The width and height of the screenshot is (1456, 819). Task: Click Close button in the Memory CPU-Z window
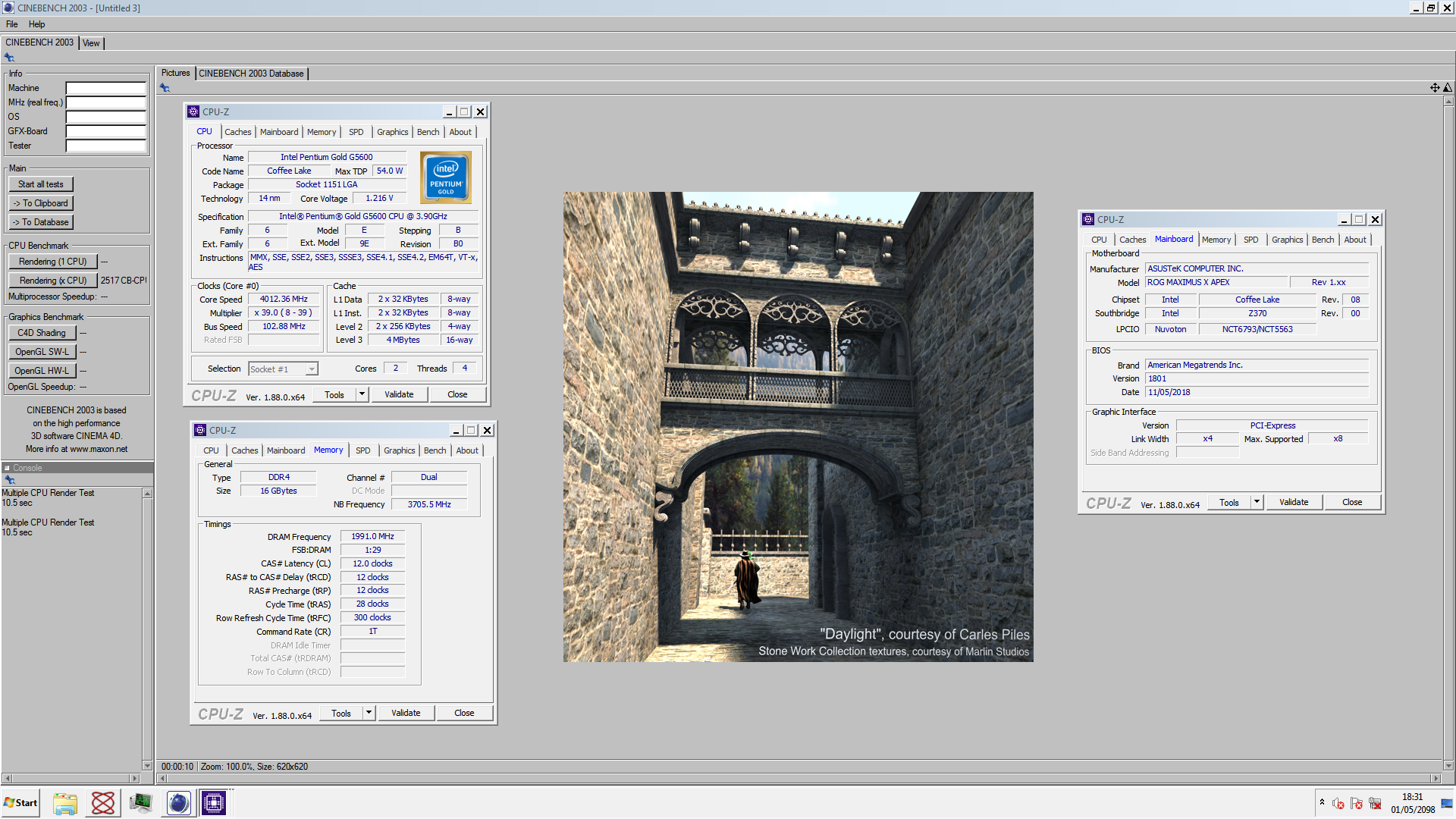(x=464, y=713)
